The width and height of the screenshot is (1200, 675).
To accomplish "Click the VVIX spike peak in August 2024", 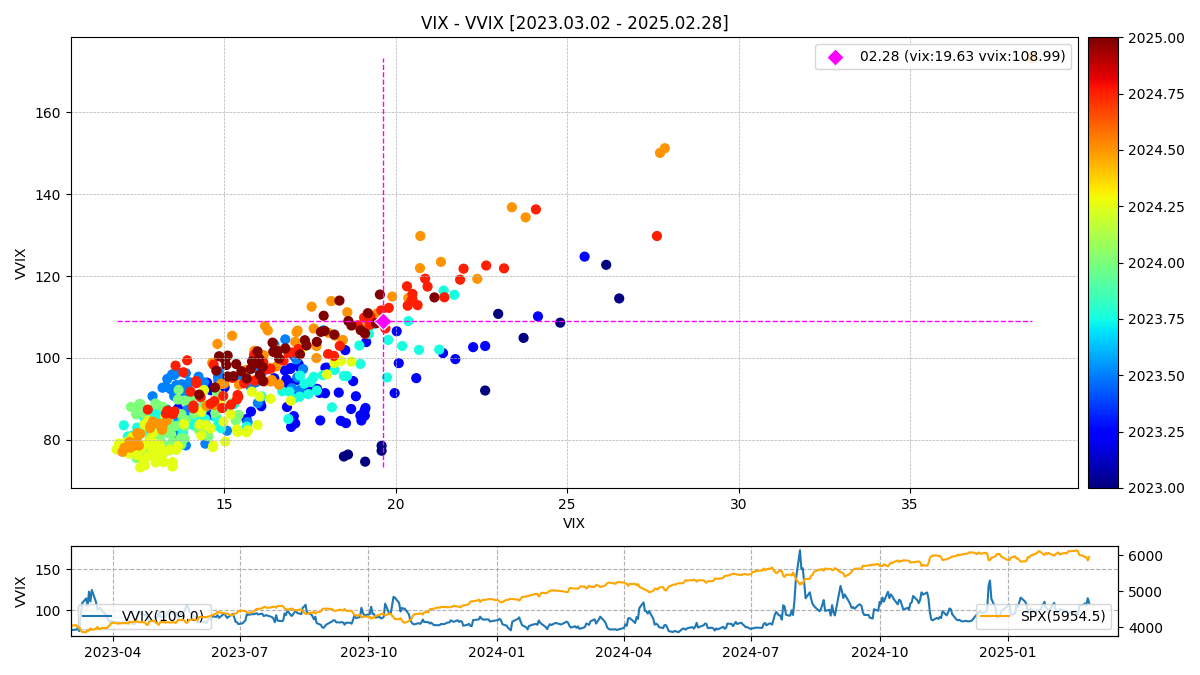I will click(799, 551).
